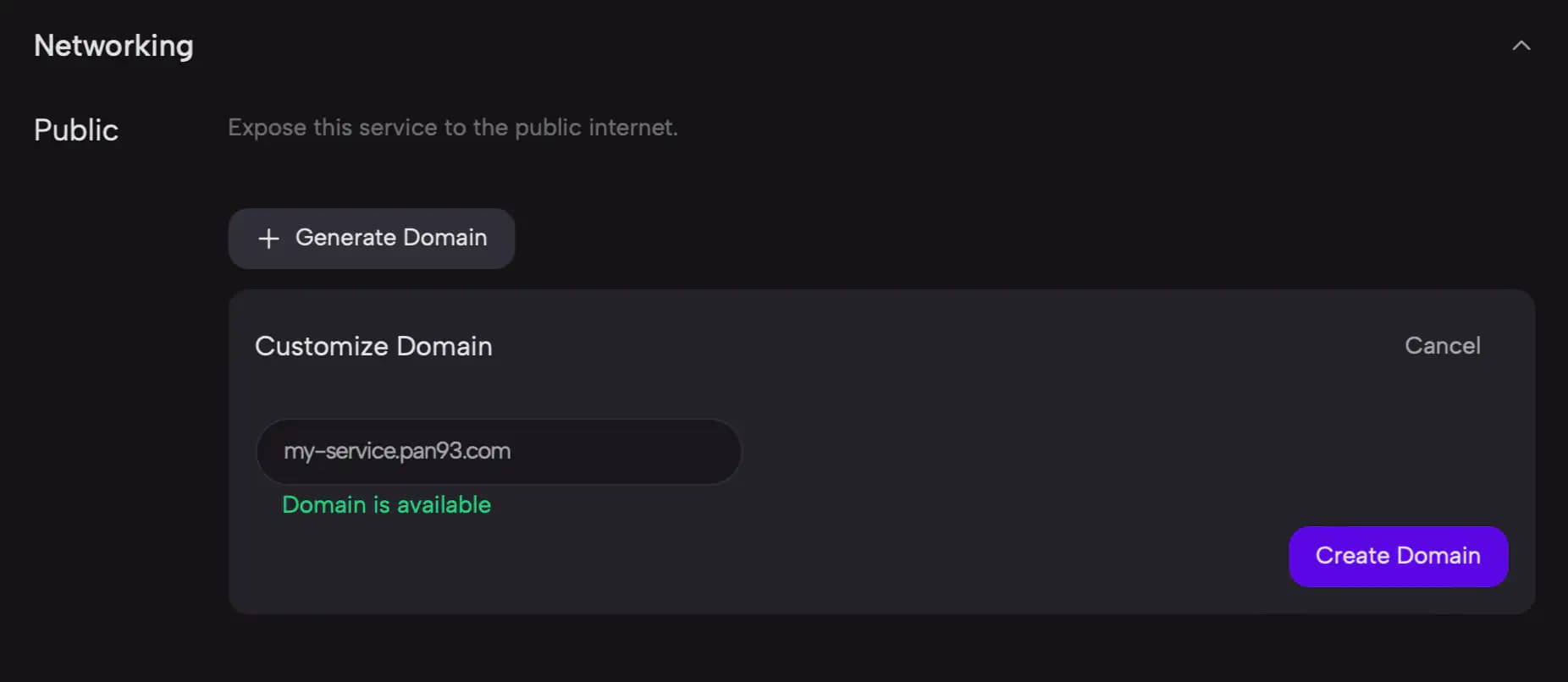Click the 'Domain is available' status message

point(386,504)
